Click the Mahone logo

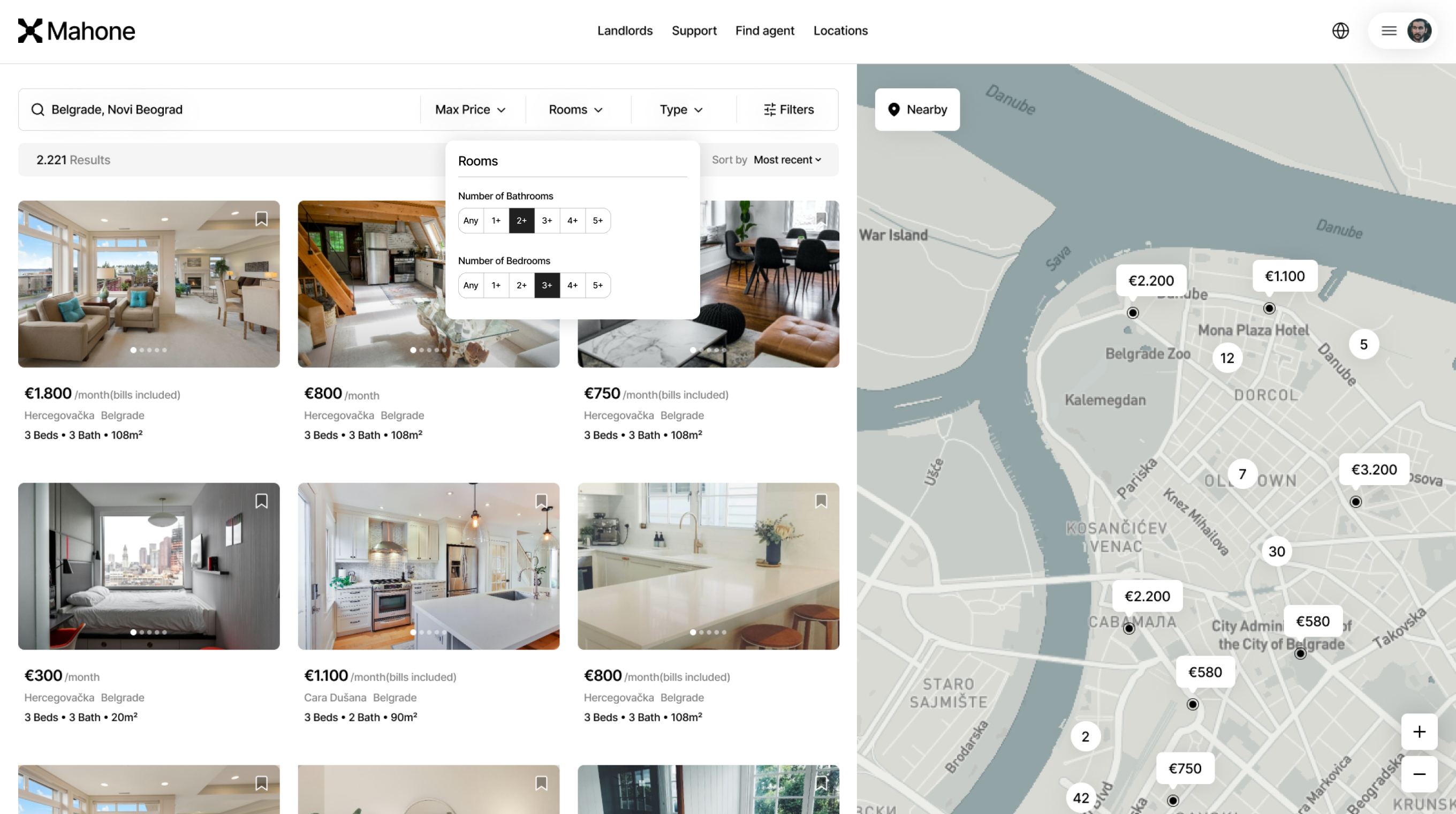(77, 31)
